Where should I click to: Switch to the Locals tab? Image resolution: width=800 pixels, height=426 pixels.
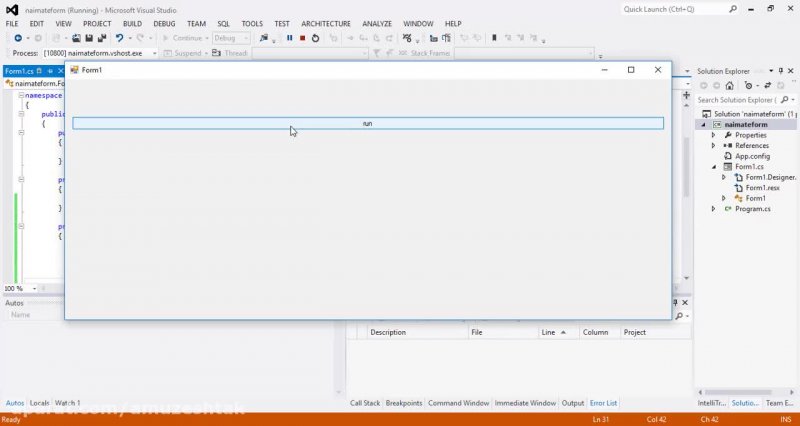(39, 403)
